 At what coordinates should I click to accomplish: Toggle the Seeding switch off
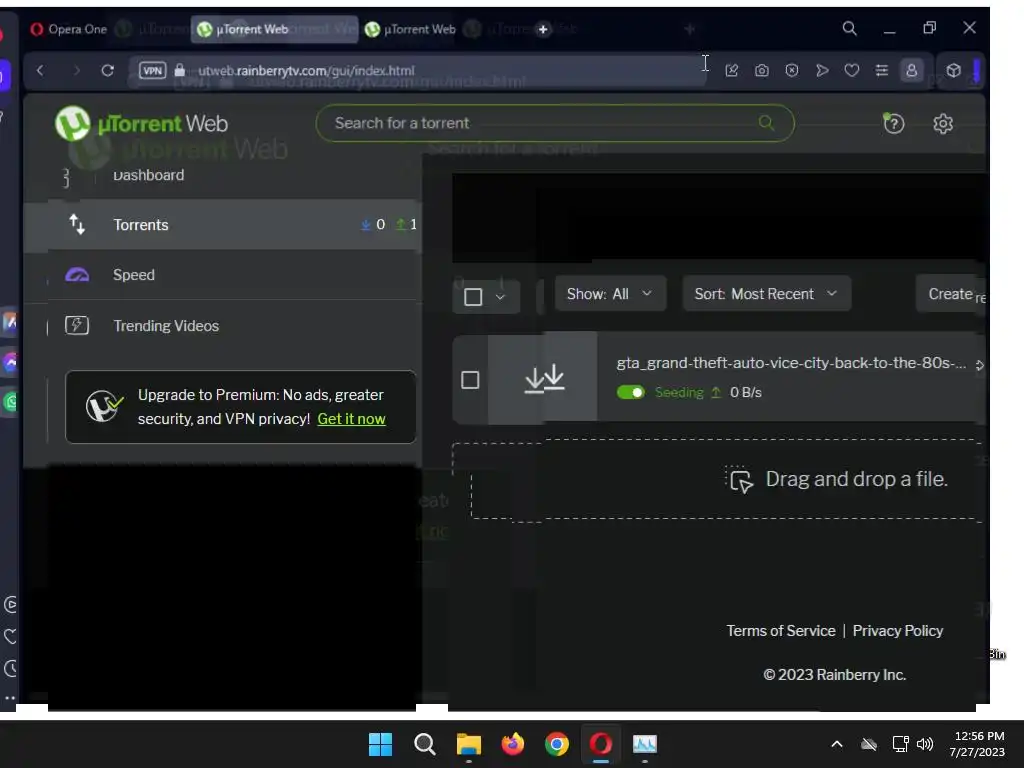(x=630, y=392)
